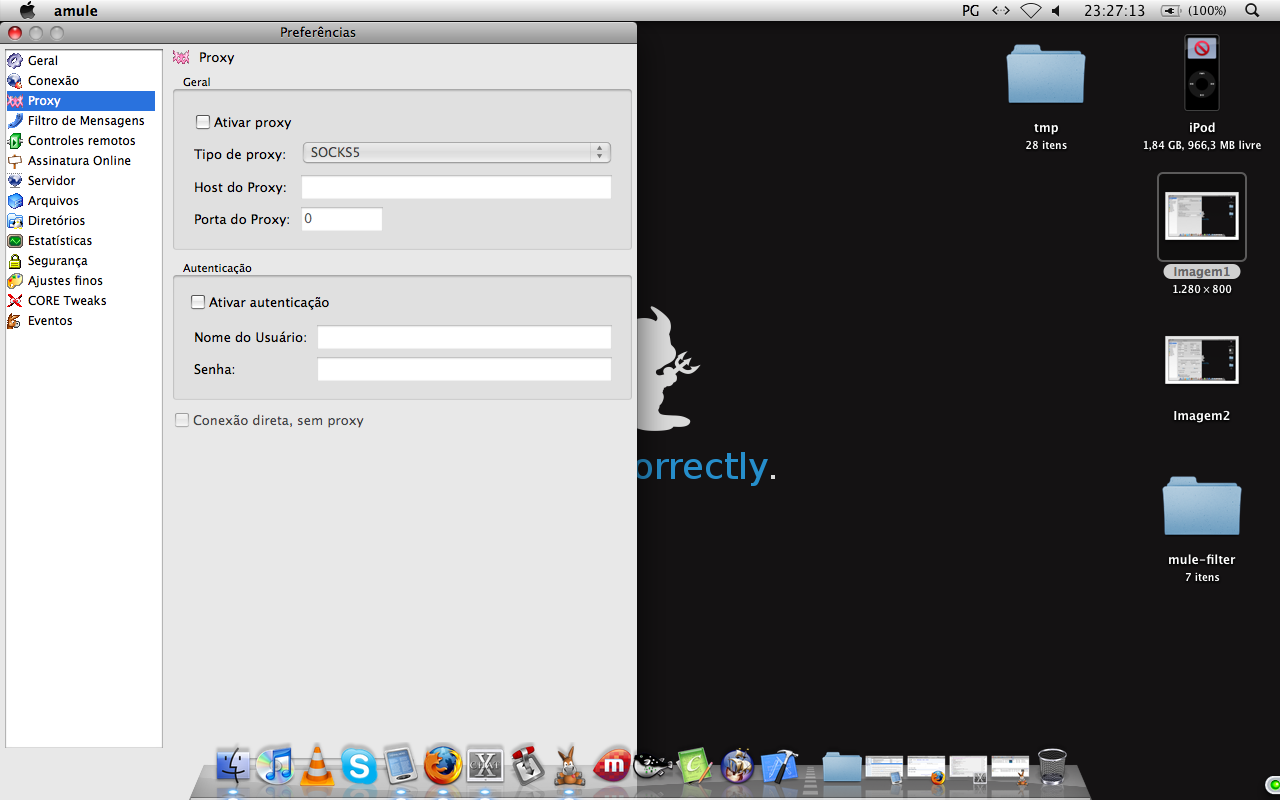Select the Imagem2 thumbnail on desktop
The height and width of the screenshot is (800, 1280).
click(x=1201, y=361)
